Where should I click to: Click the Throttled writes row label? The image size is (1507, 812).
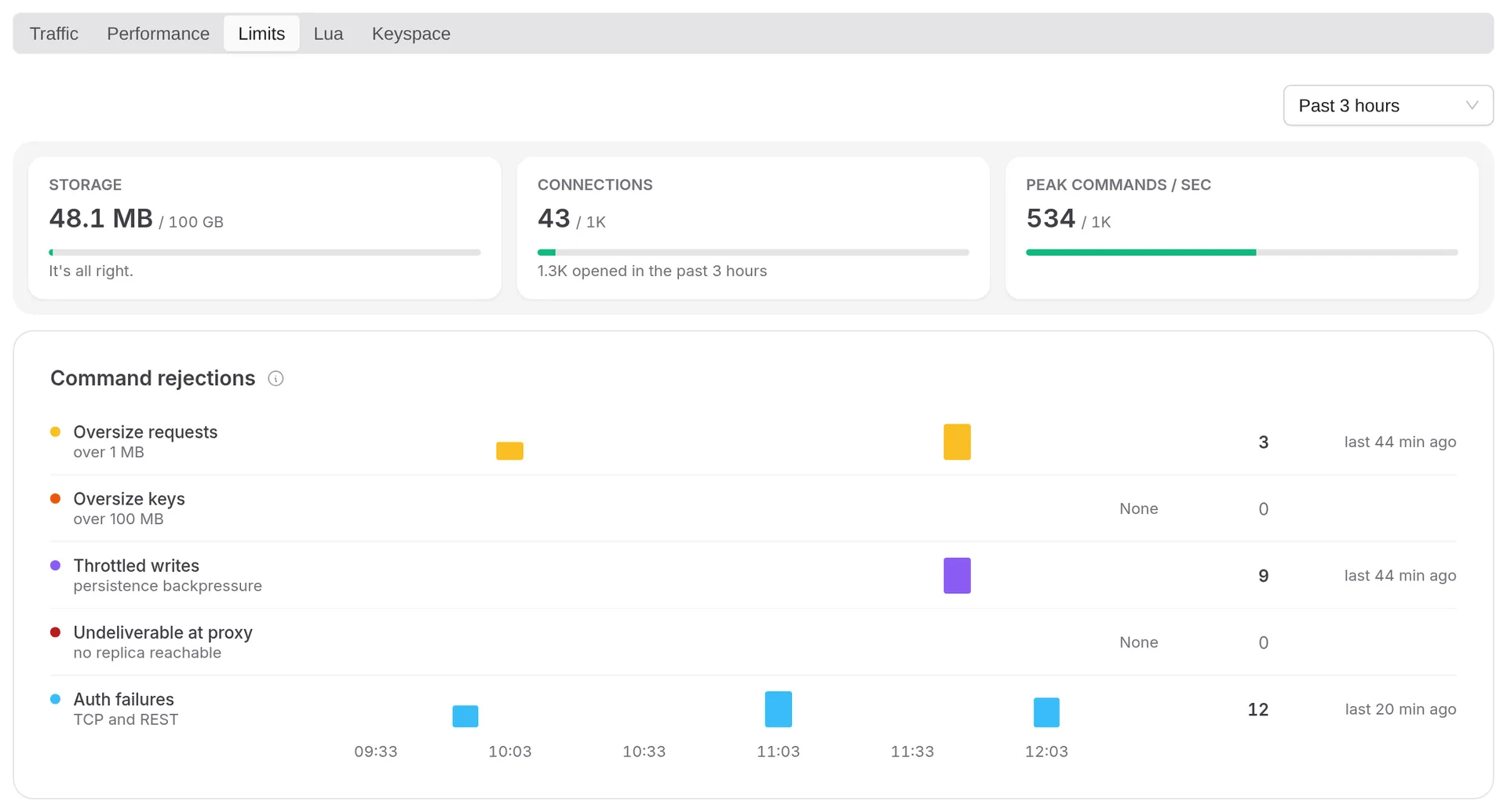coord(136,566)
